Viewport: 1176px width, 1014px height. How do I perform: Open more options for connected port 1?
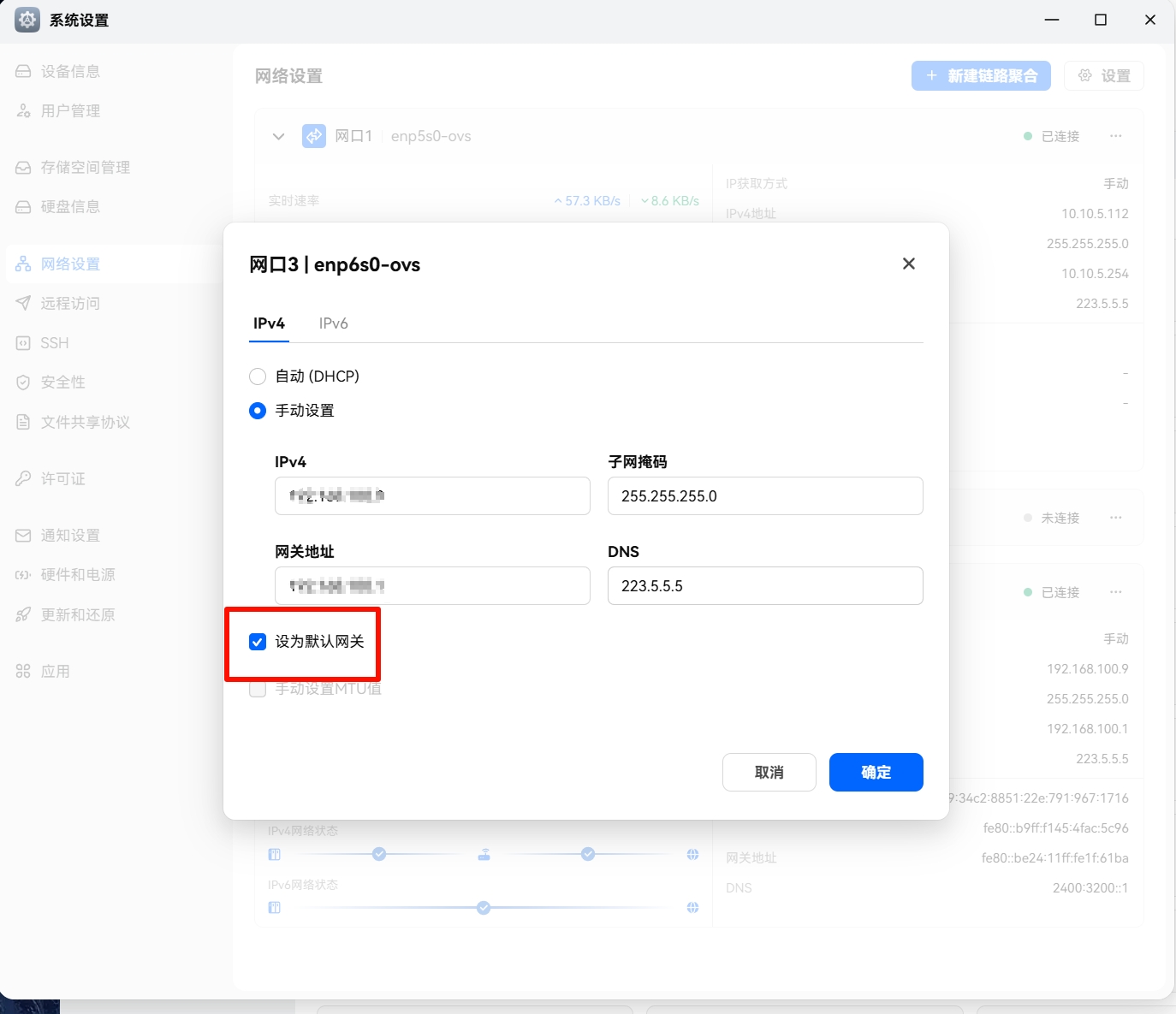click(1115, 136)
